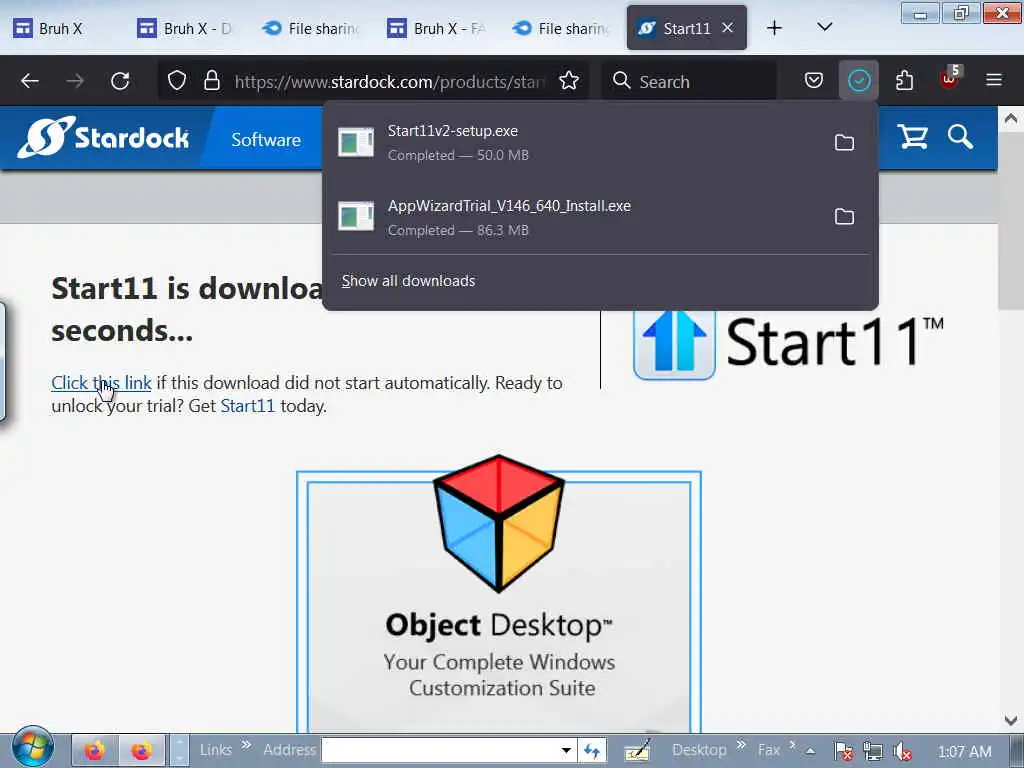This screenshot has height=768, width=1024.
Task: Reload the page with the refresh icon
Action: click(120, 81)
